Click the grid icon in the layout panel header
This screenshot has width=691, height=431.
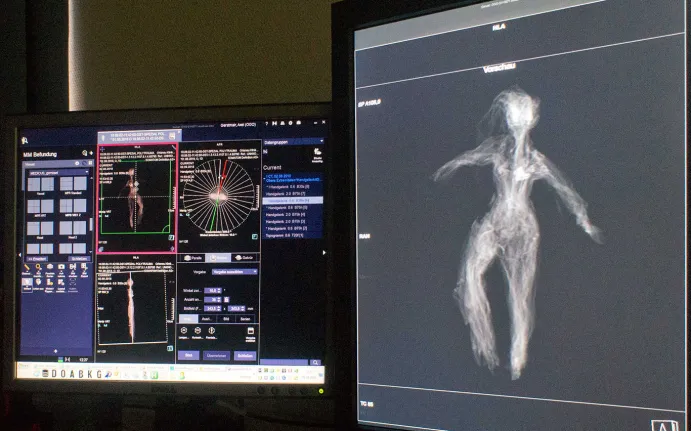[89, 163]
